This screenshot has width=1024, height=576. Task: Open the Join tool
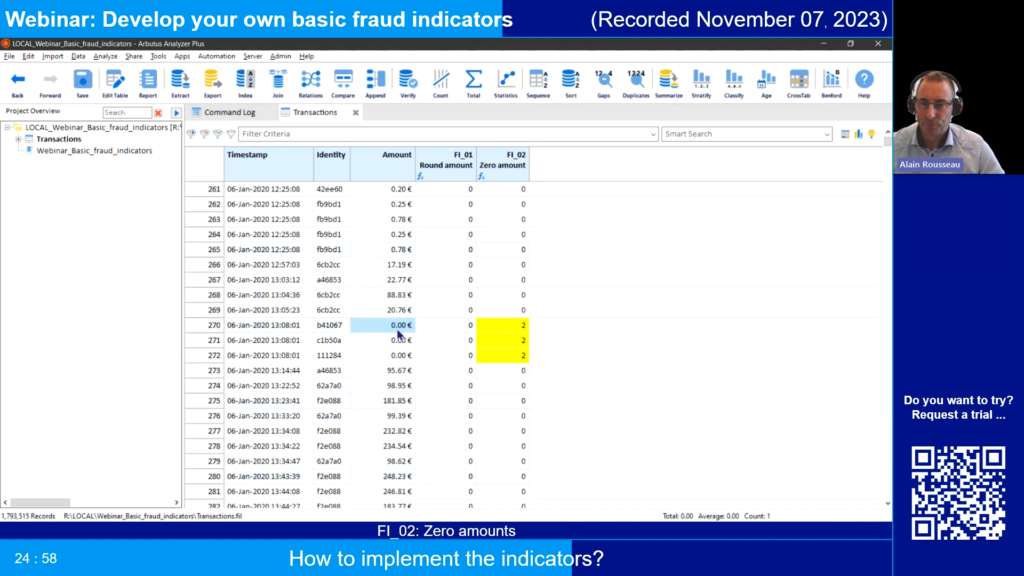coord(278,84)
